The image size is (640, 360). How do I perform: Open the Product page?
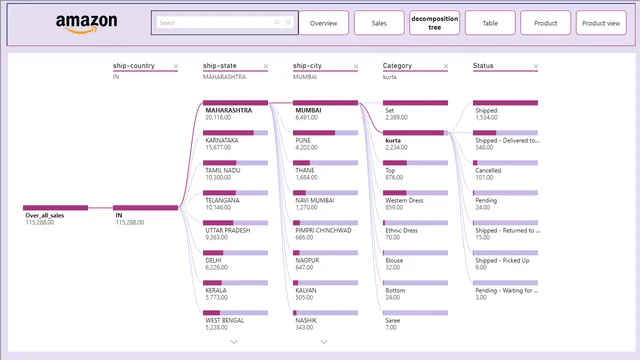pos(546,23)
